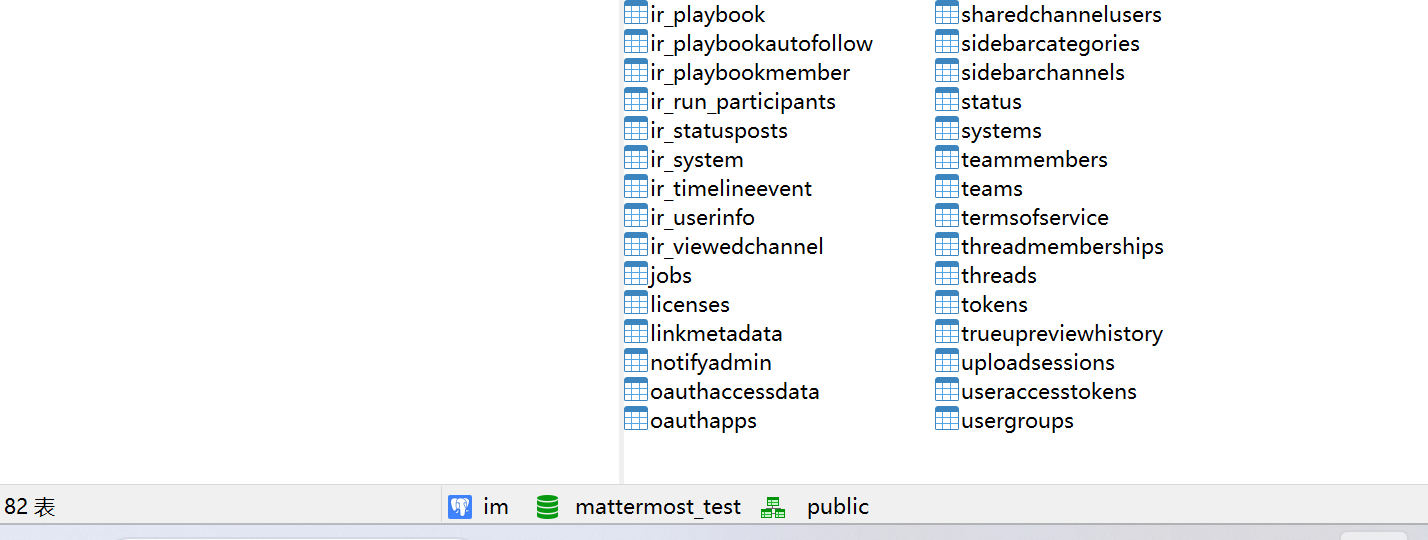
Task: Click the table icon beside teammembers
Action: click(x=946, y=158)
